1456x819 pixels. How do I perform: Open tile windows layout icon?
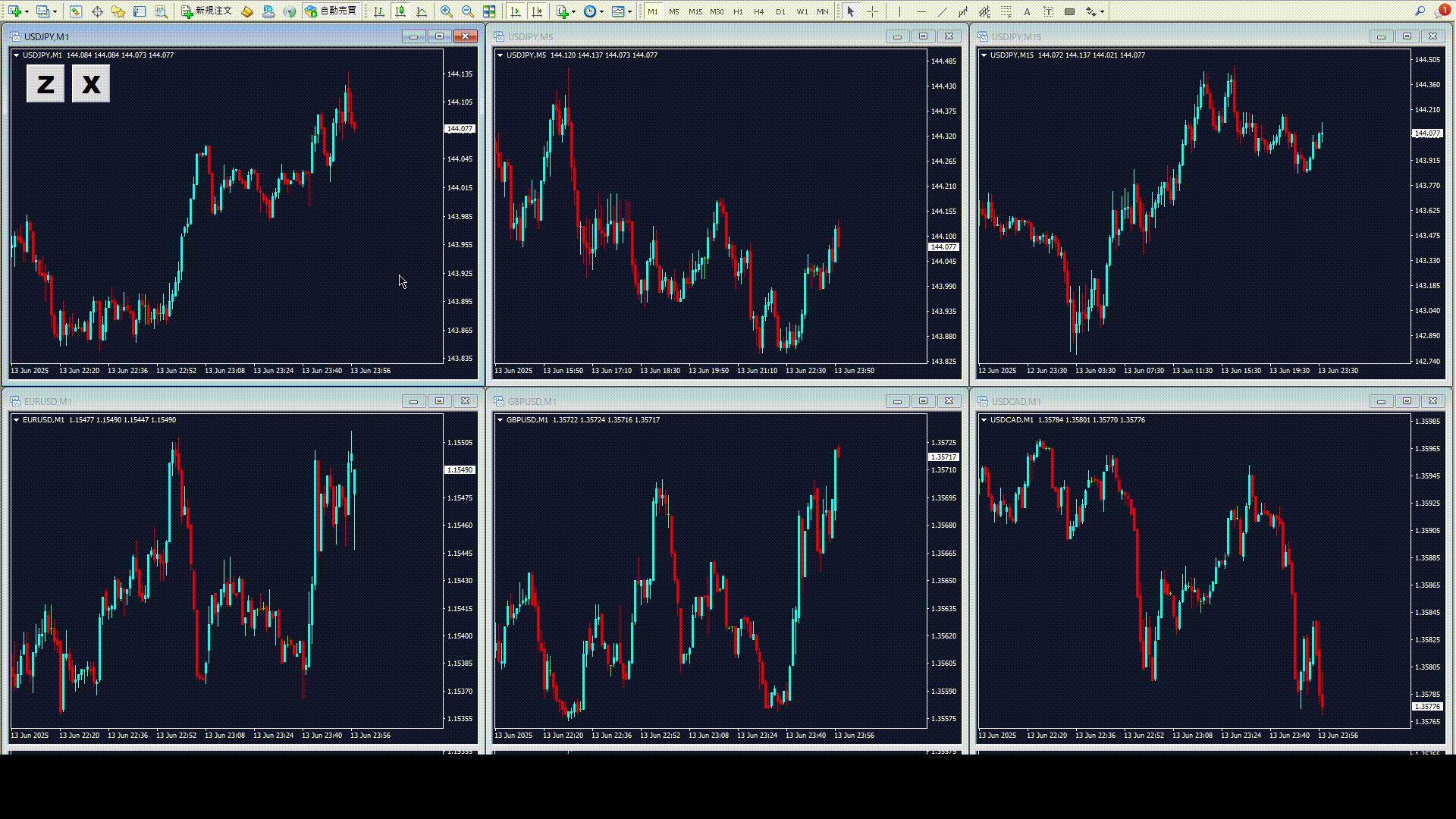[x=489, y=11]
